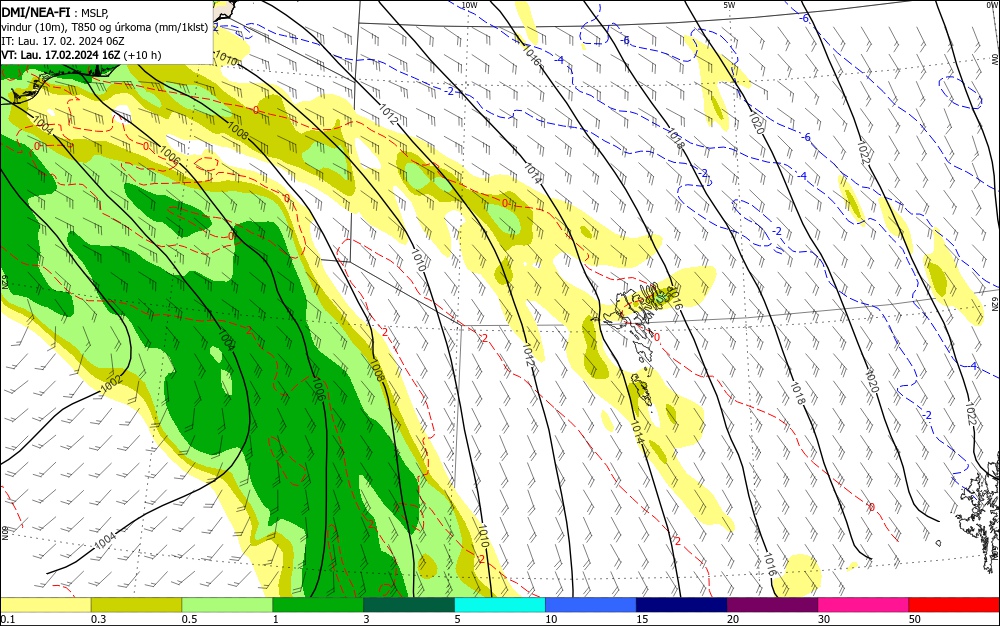Click the legend value "10"
1000x626 pixels.
(x=551, y=619)
